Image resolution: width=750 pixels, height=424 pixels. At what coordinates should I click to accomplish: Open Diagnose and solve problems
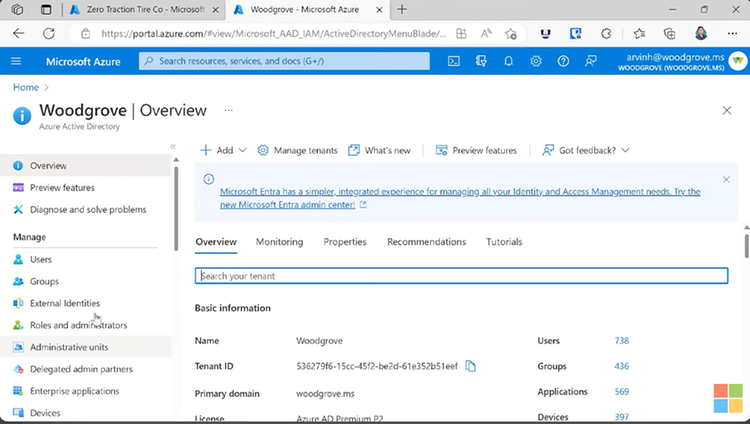coord(86,210)
